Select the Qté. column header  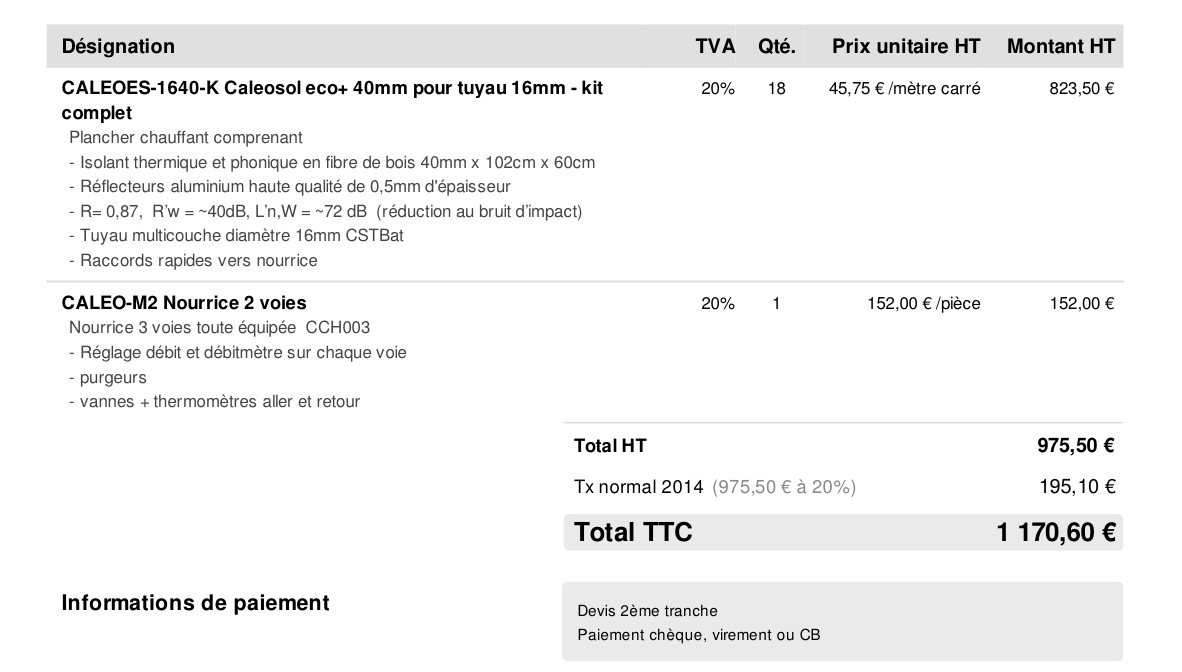777,46
